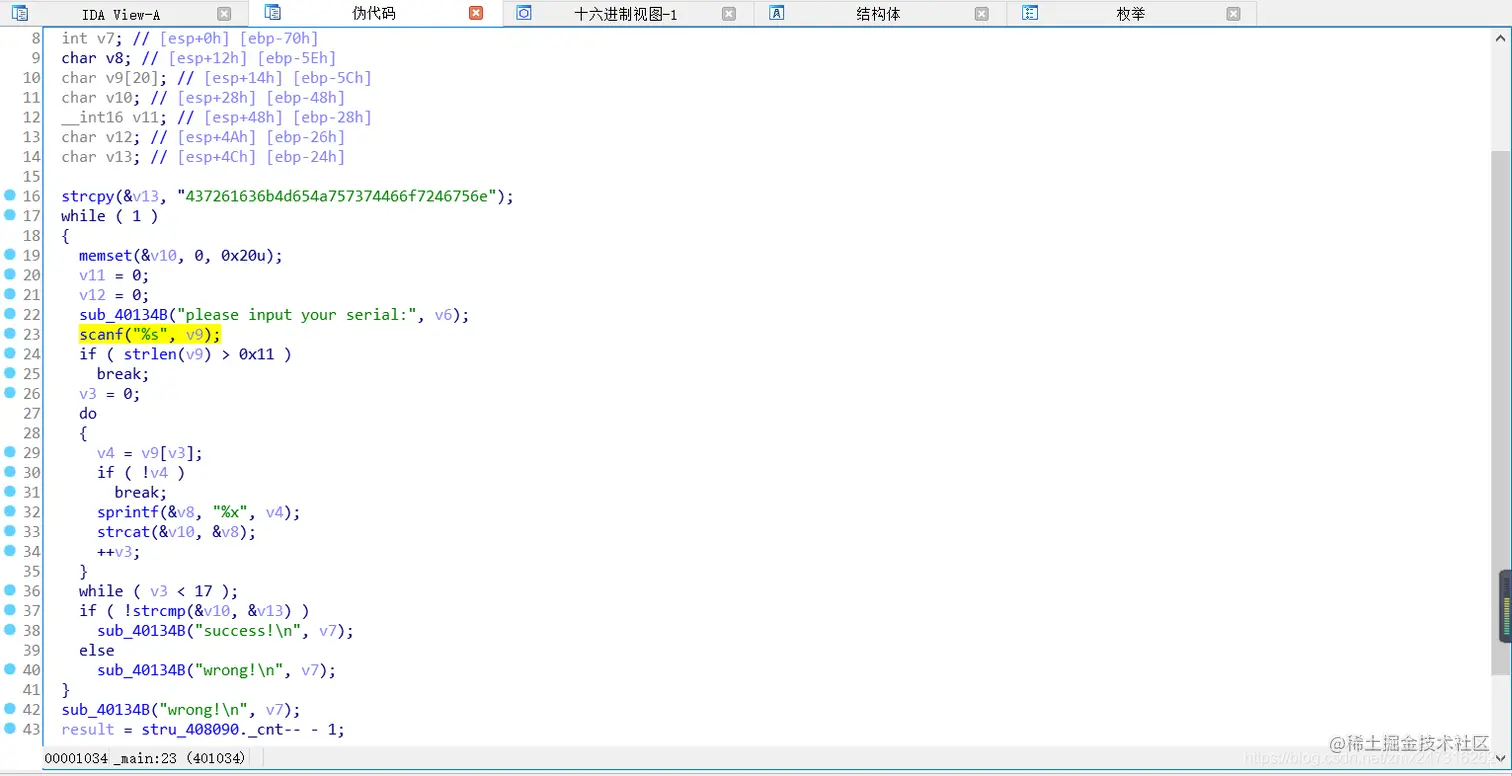Image resolution: width=1512 pixels, height=776 pixels.
Task: Click the 伪代码 tab icon
Action: tap(273, 13)
